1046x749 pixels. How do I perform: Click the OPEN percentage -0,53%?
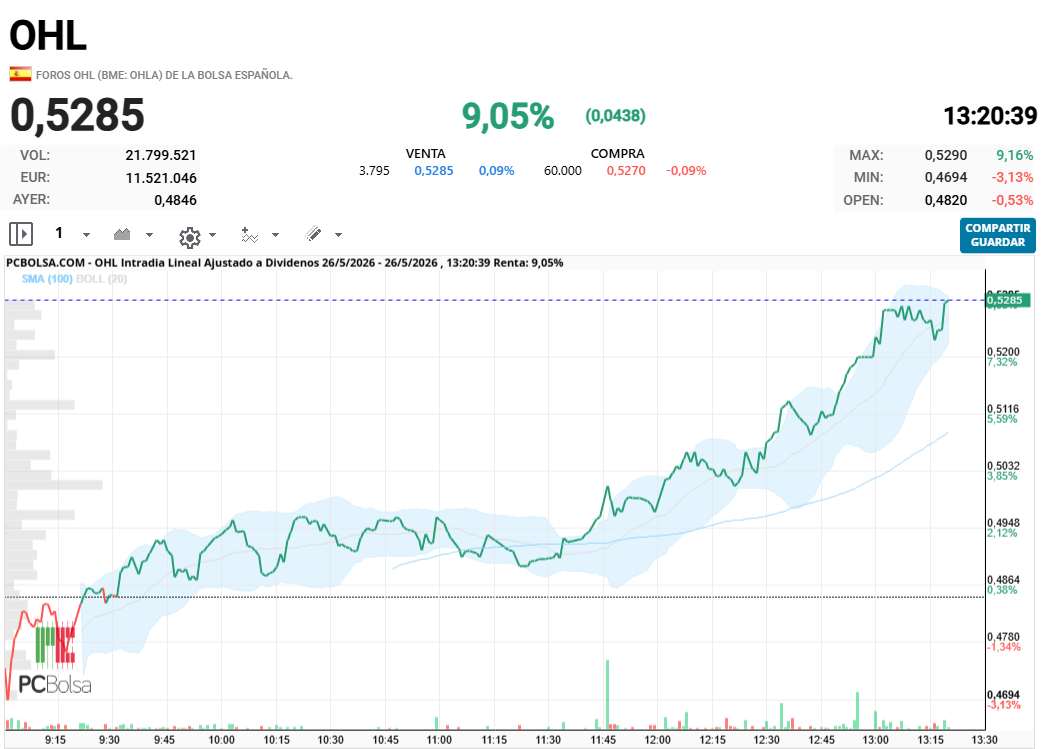coord(1012,200)
